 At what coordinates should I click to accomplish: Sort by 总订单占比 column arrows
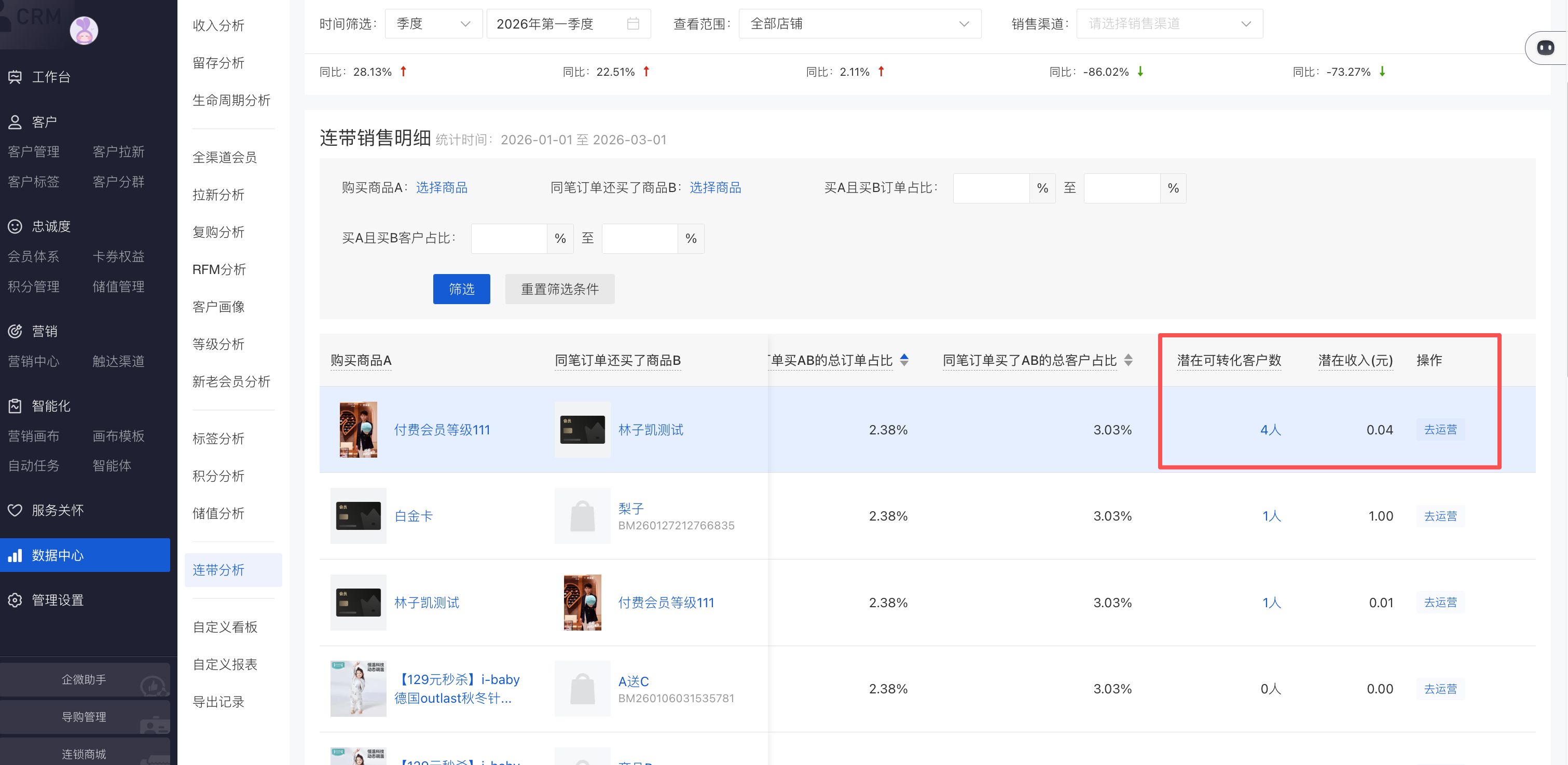pyautogui.click(x=904, y=360)
